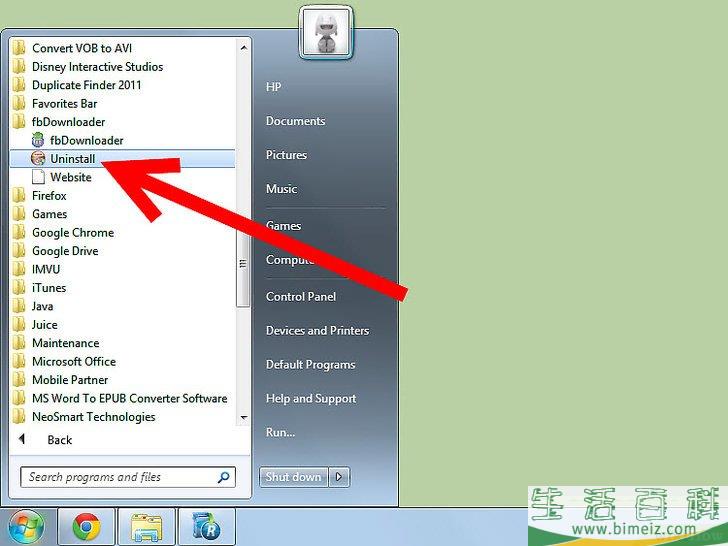Expand the Convert VOB to AVI folder
728x546 pixels.
click(x=82, y=48)
